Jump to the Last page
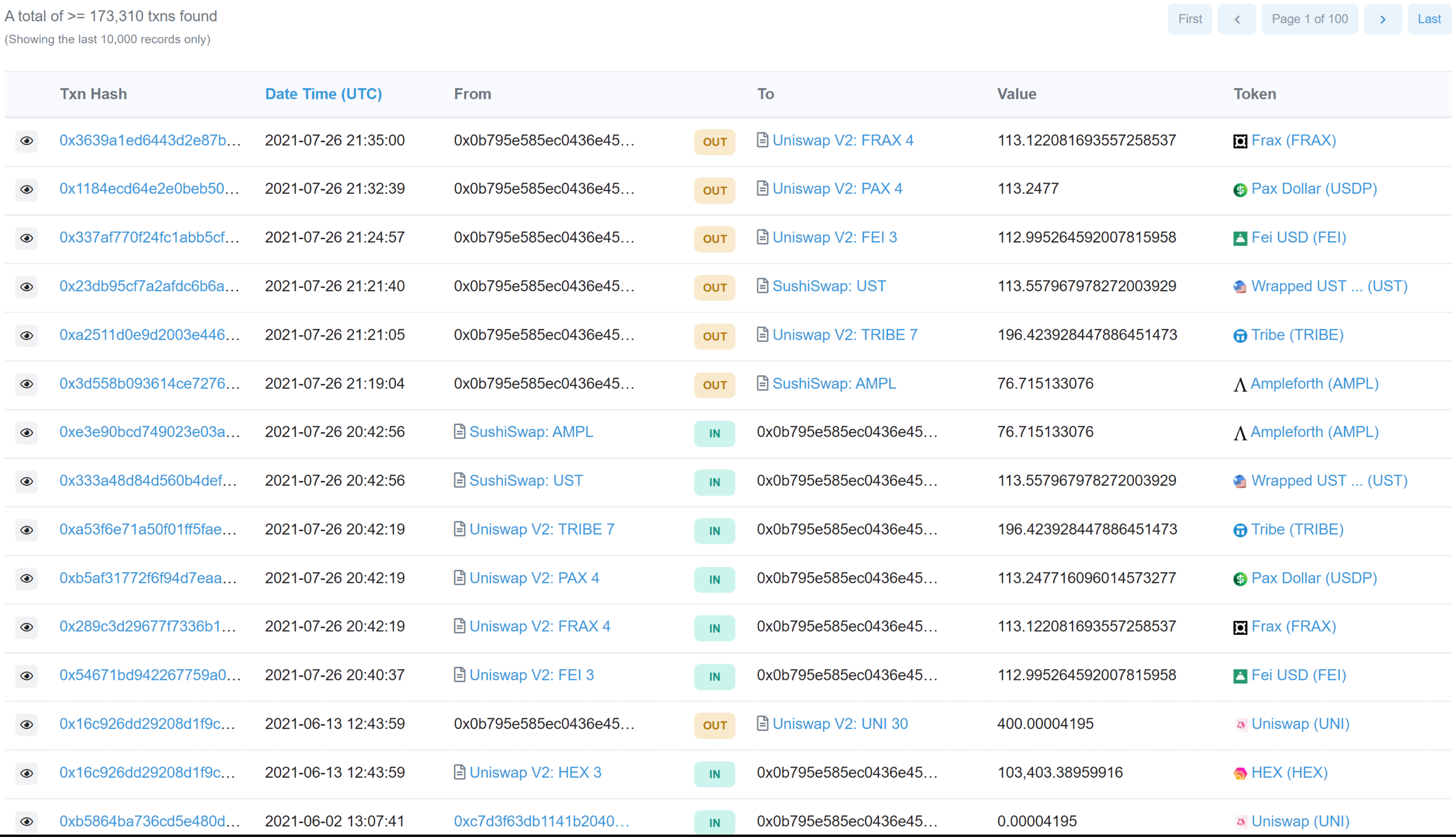The width and height of the screenshot is (1456, 837). [1428, 19]
